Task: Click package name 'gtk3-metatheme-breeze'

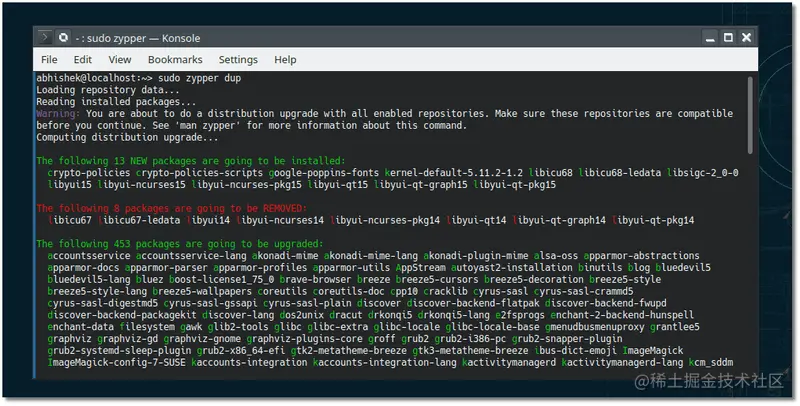Action: 470,351
